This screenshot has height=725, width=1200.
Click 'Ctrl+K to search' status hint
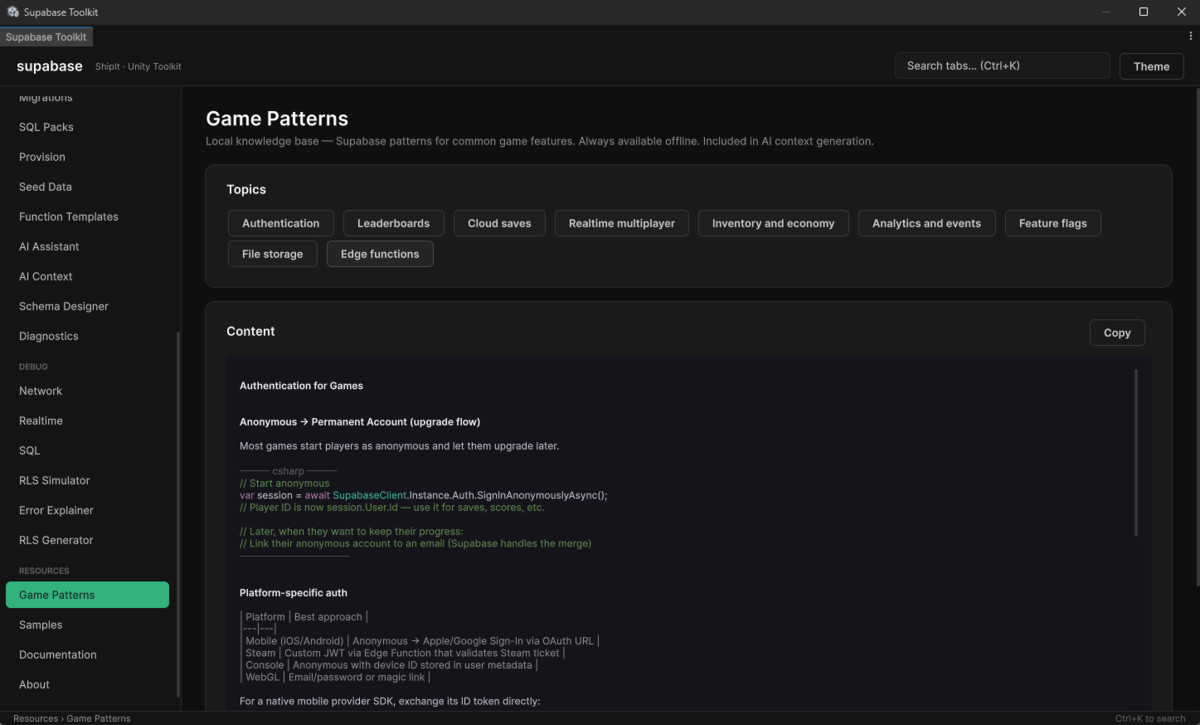pos(1150,718)
